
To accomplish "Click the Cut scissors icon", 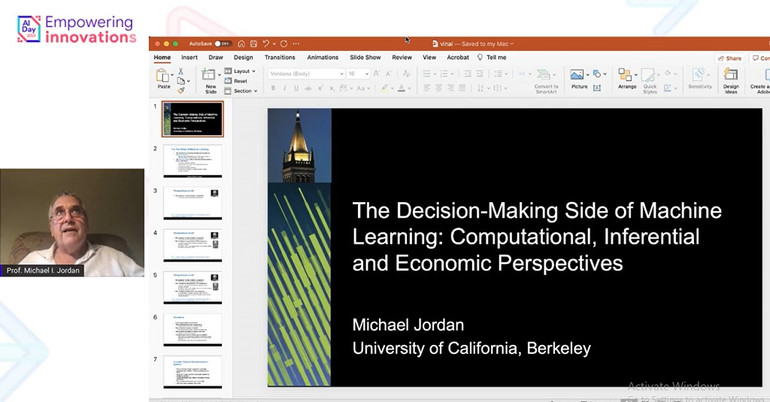I will point(181,71).
